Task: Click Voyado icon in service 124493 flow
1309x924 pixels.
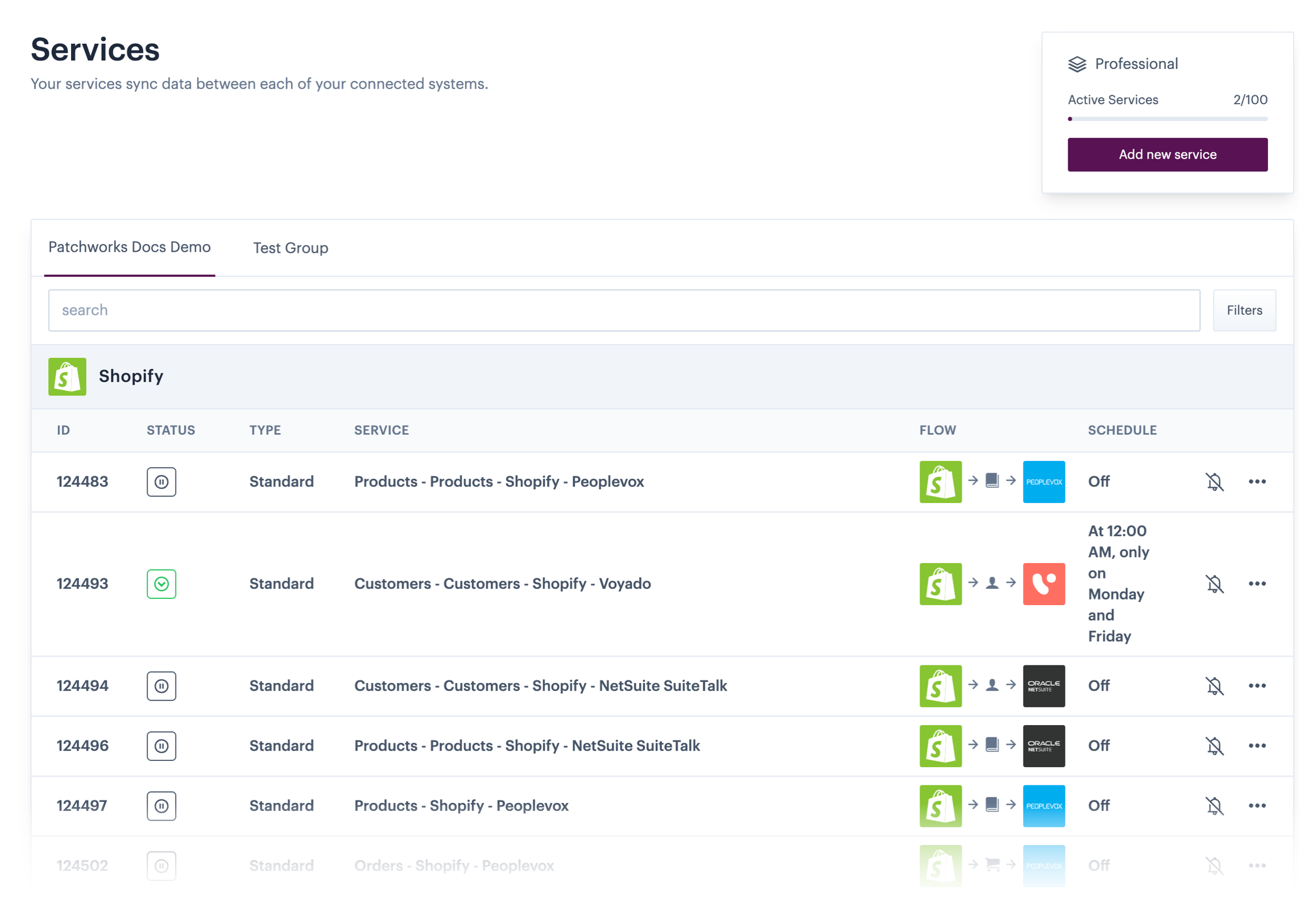Action: [1043, 584]
